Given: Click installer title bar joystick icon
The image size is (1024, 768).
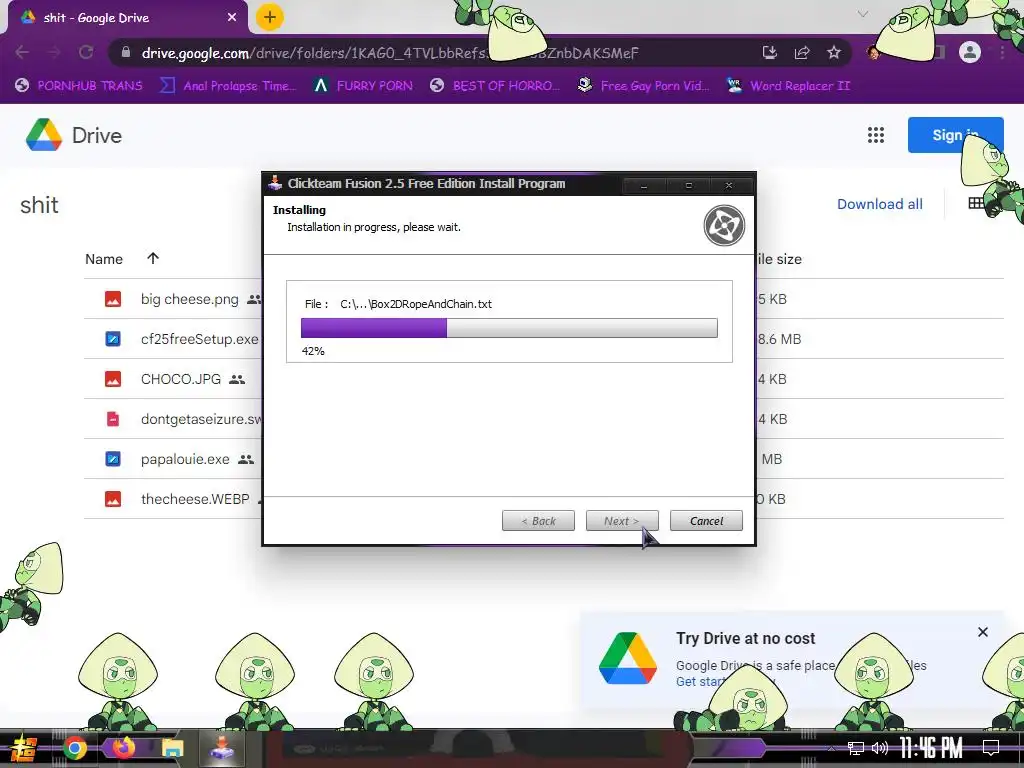Looking at the screenshot, I should pyautogui.click(x=275, y=183).
